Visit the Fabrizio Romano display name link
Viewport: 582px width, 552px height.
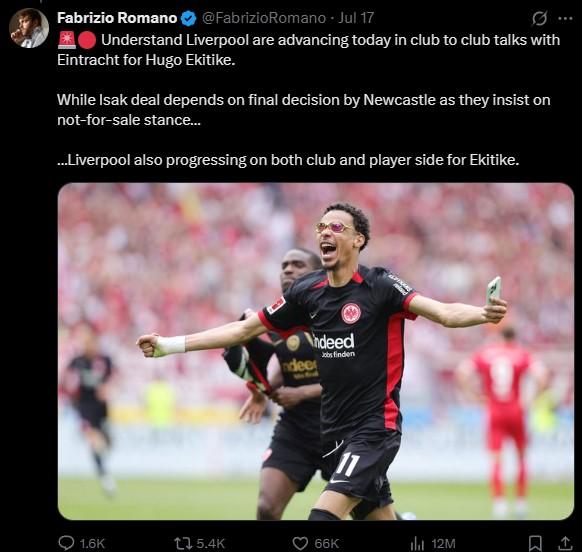[117, 18]
